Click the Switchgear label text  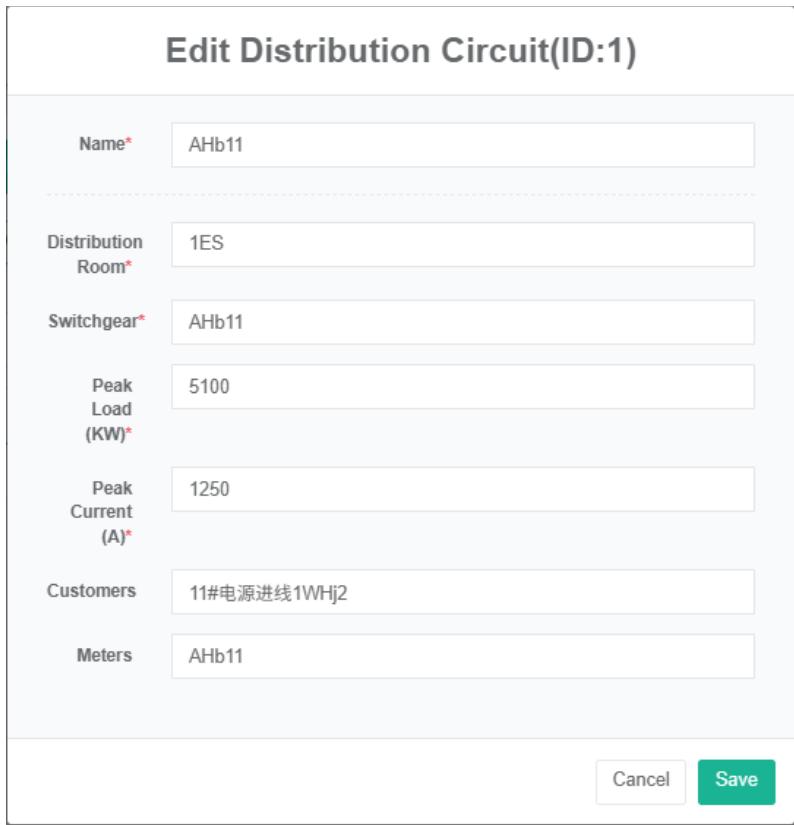click(93, 321)
